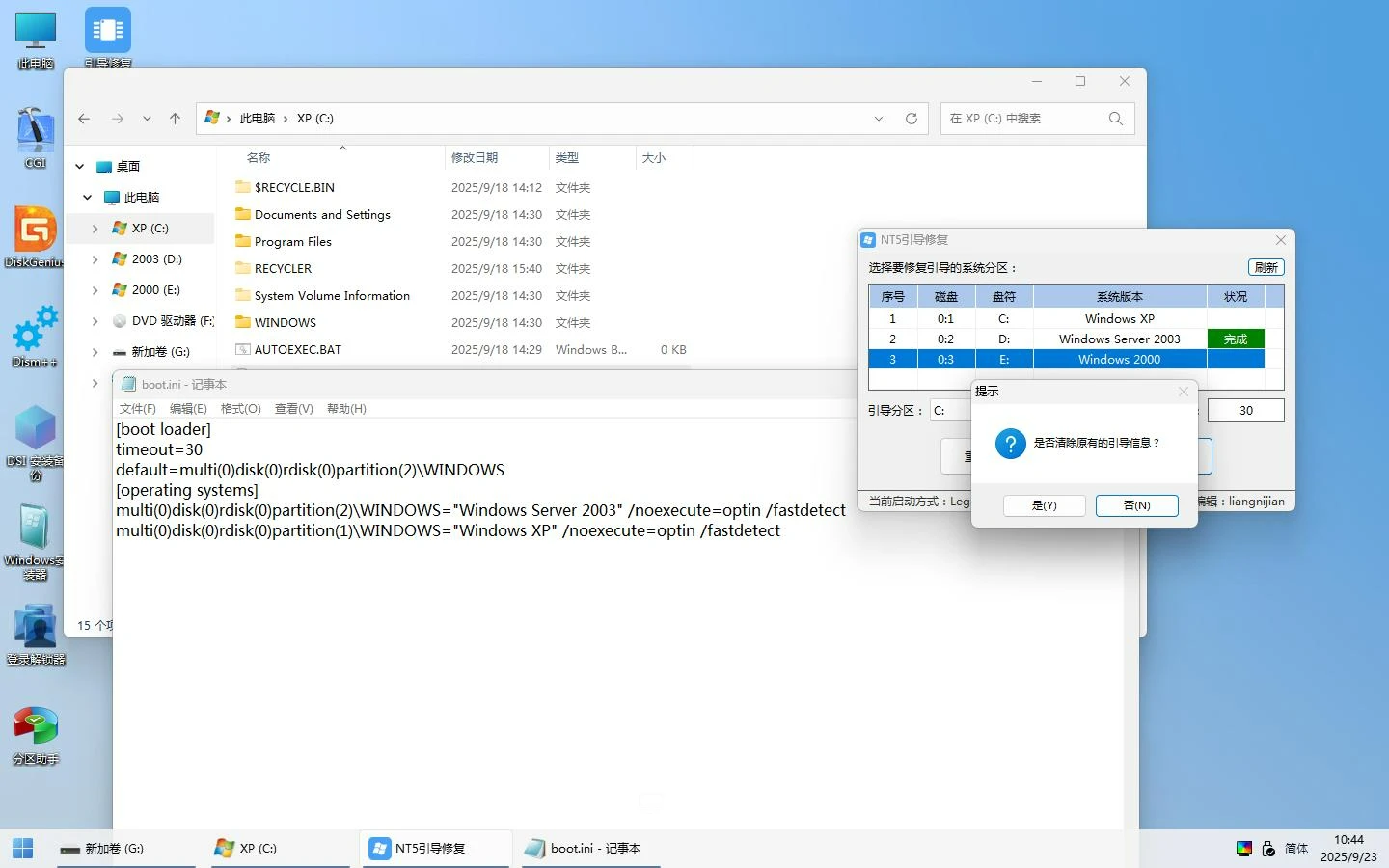Click 否(N) in the 提示 dialog

click(x=1137, y=505)
